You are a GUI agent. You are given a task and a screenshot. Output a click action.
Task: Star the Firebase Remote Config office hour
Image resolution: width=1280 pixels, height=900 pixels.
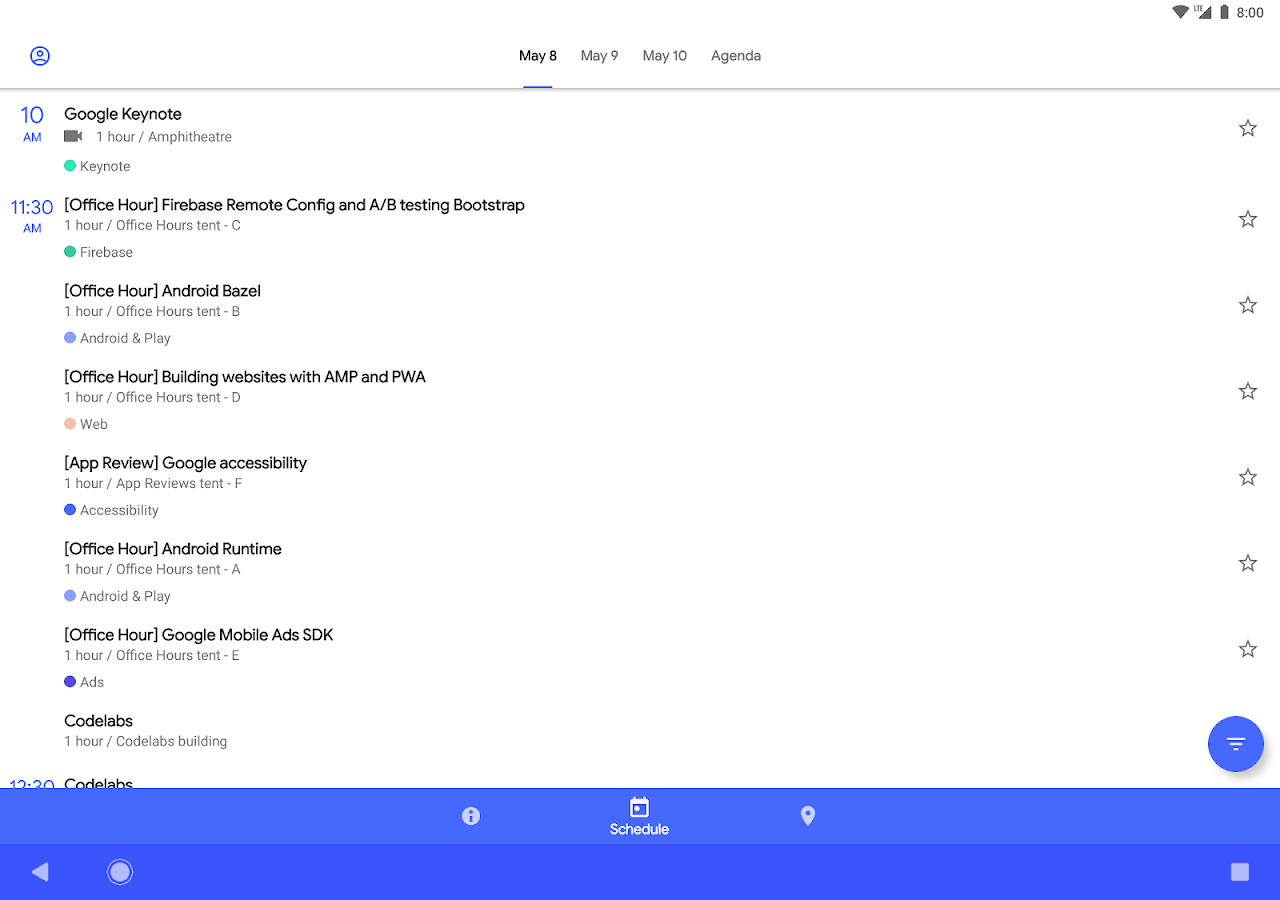1248,219
